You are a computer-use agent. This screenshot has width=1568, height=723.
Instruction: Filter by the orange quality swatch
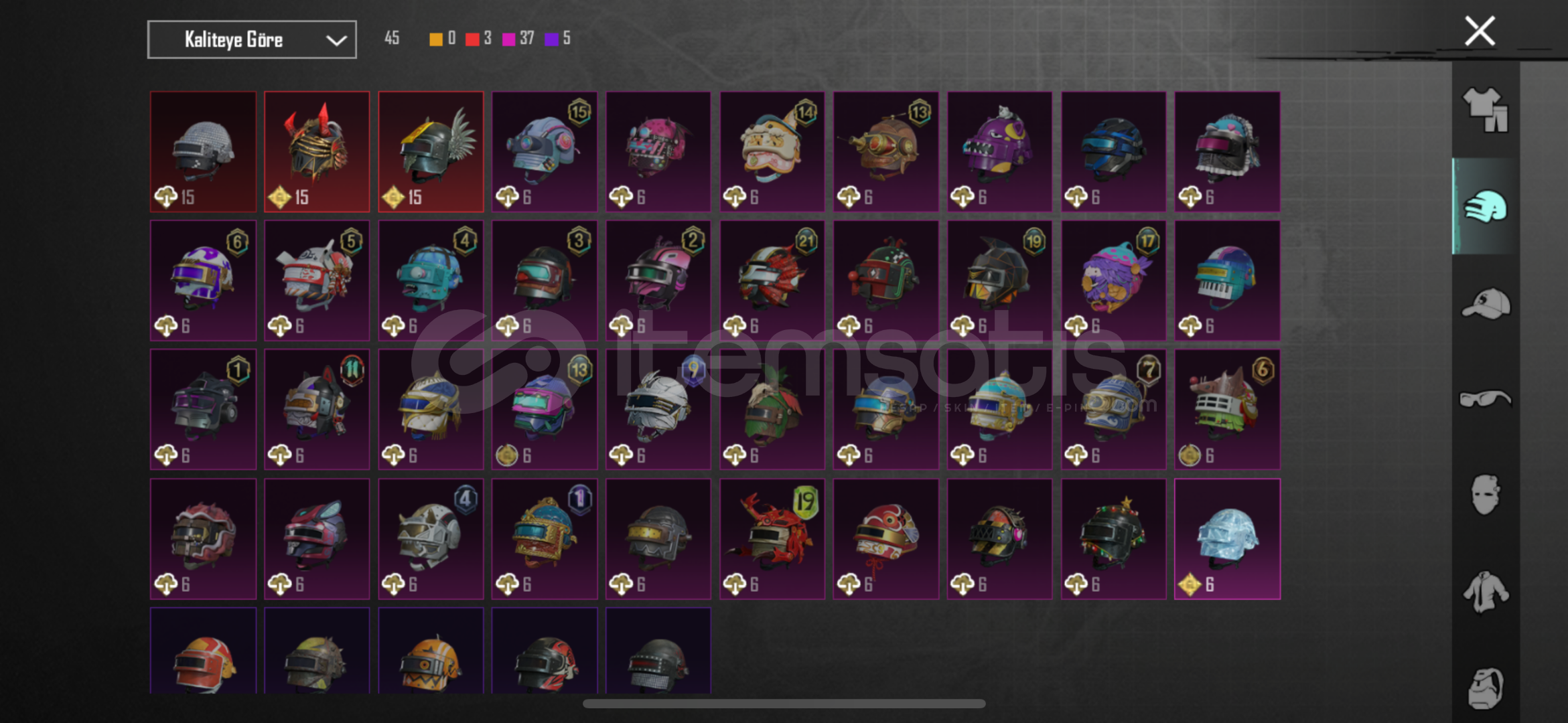(x=435, y=39)
